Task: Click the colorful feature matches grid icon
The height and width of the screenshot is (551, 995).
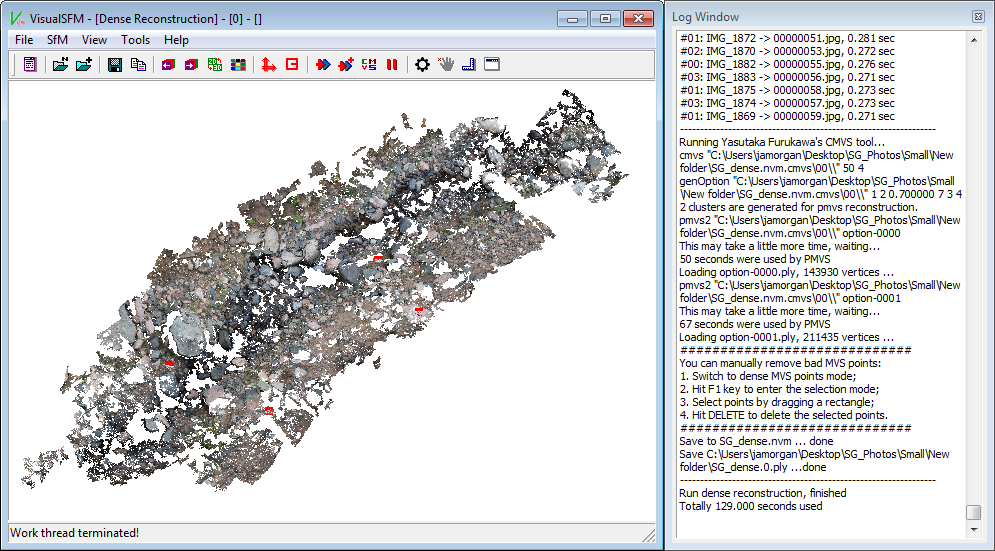Action: [x=238, y=64]
